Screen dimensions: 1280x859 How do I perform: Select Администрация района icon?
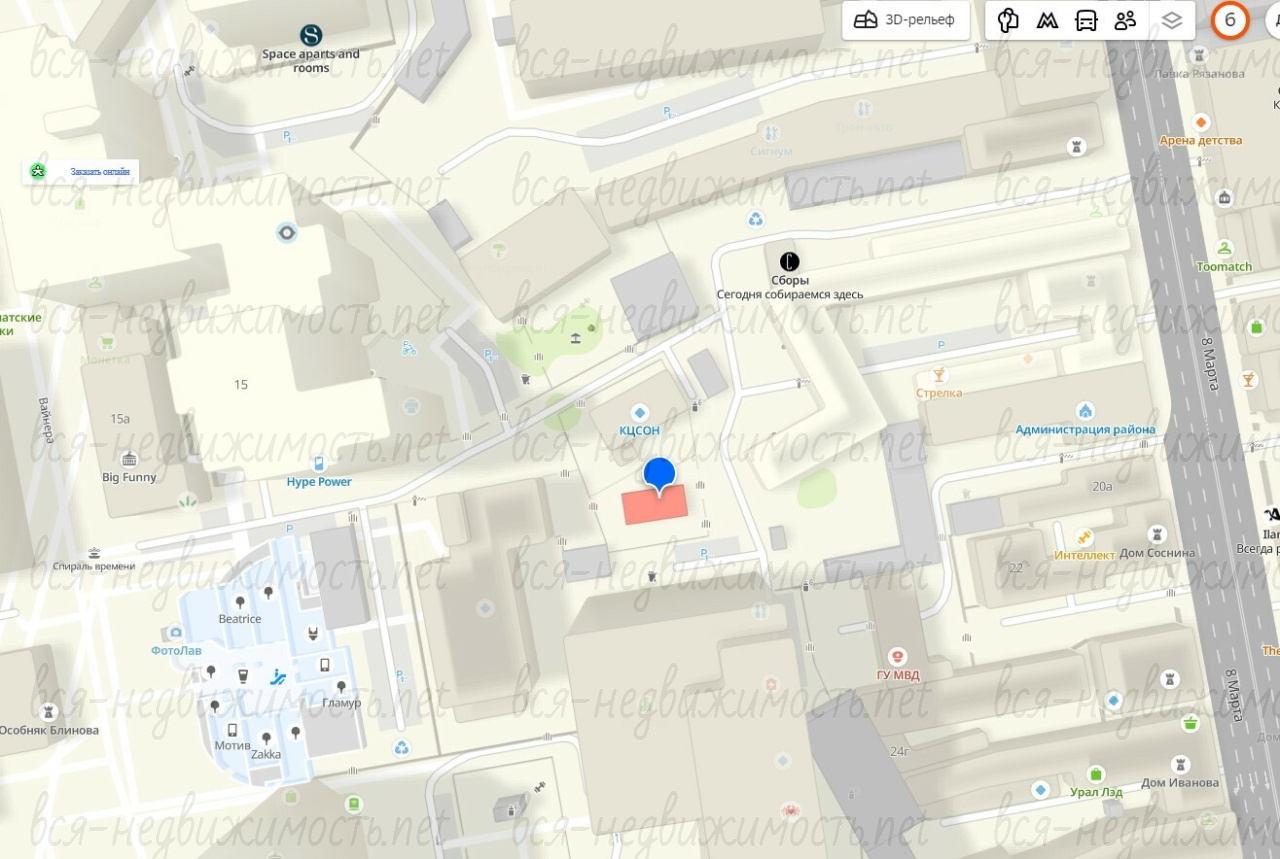1085,411
